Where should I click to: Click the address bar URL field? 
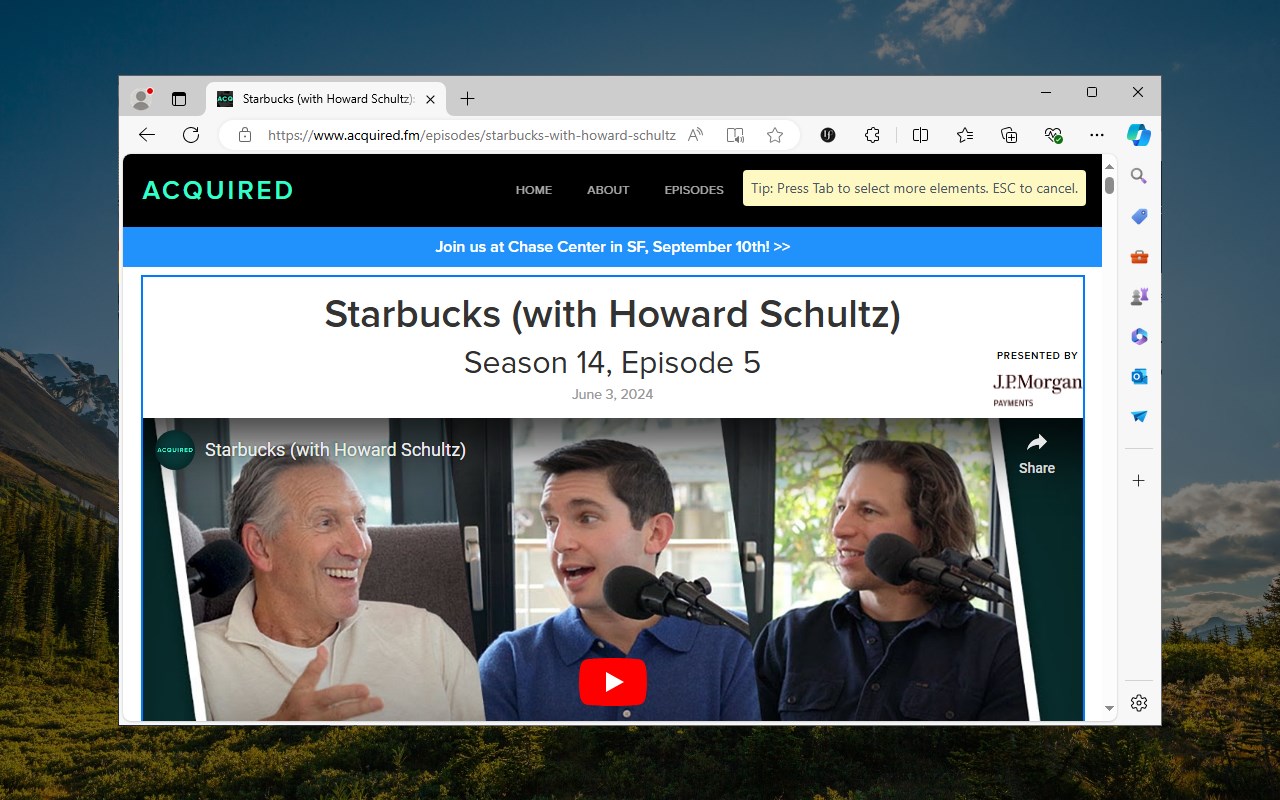coord(472,135)
